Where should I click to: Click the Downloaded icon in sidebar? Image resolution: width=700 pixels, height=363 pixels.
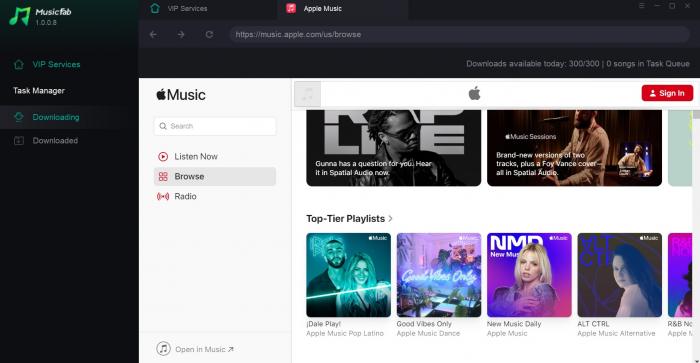tap(19, 141)
